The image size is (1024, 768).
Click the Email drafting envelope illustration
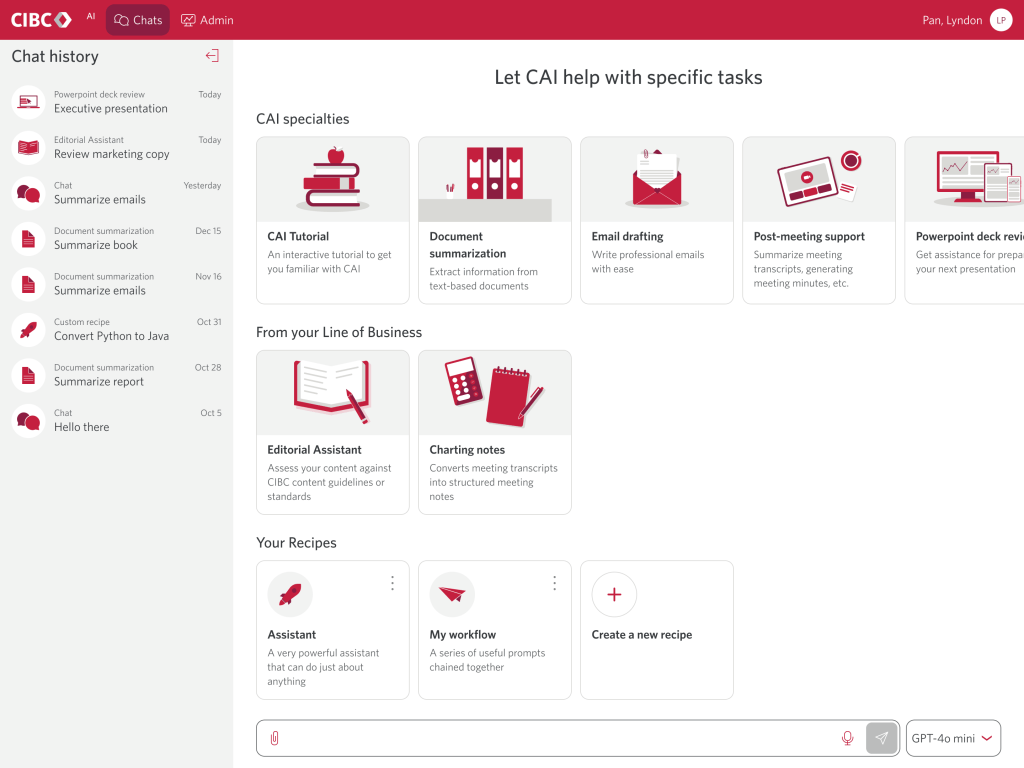pos(657,180)
